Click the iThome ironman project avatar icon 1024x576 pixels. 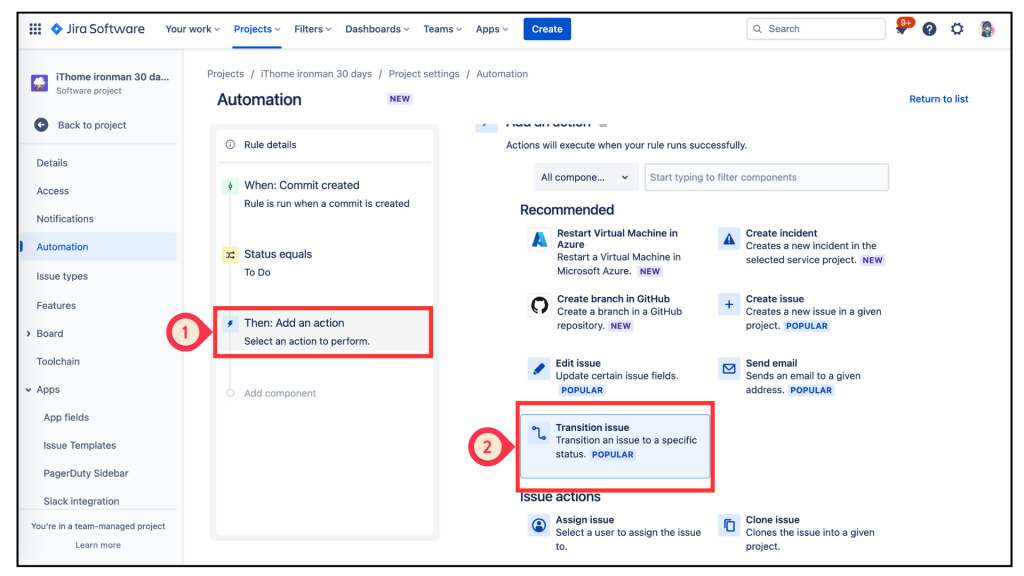(39, 83)
